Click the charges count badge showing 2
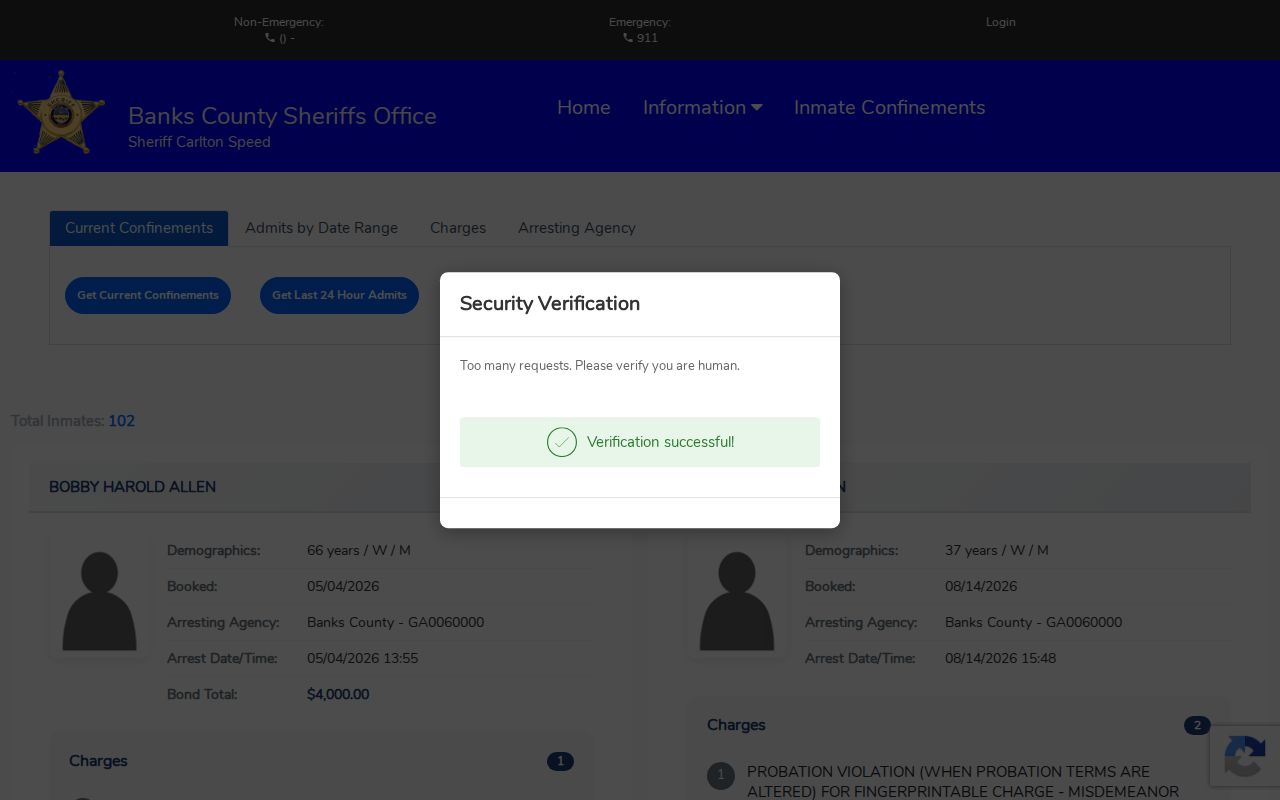The height and width of the screenshot is (800, 1280). 1197,726
